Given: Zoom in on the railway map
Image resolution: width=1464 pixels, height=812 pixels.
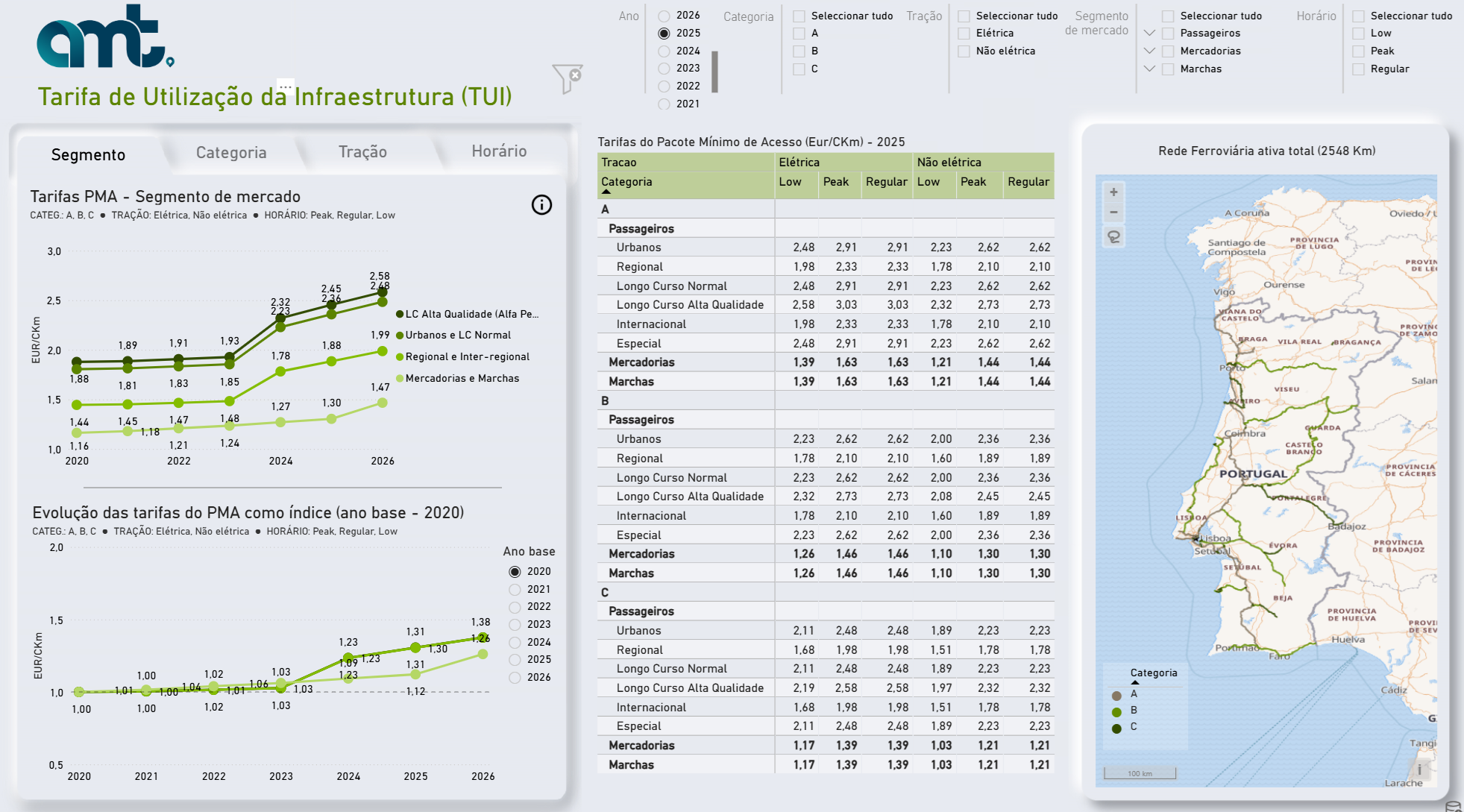Looking at the screenshot, I should 1113,192.
